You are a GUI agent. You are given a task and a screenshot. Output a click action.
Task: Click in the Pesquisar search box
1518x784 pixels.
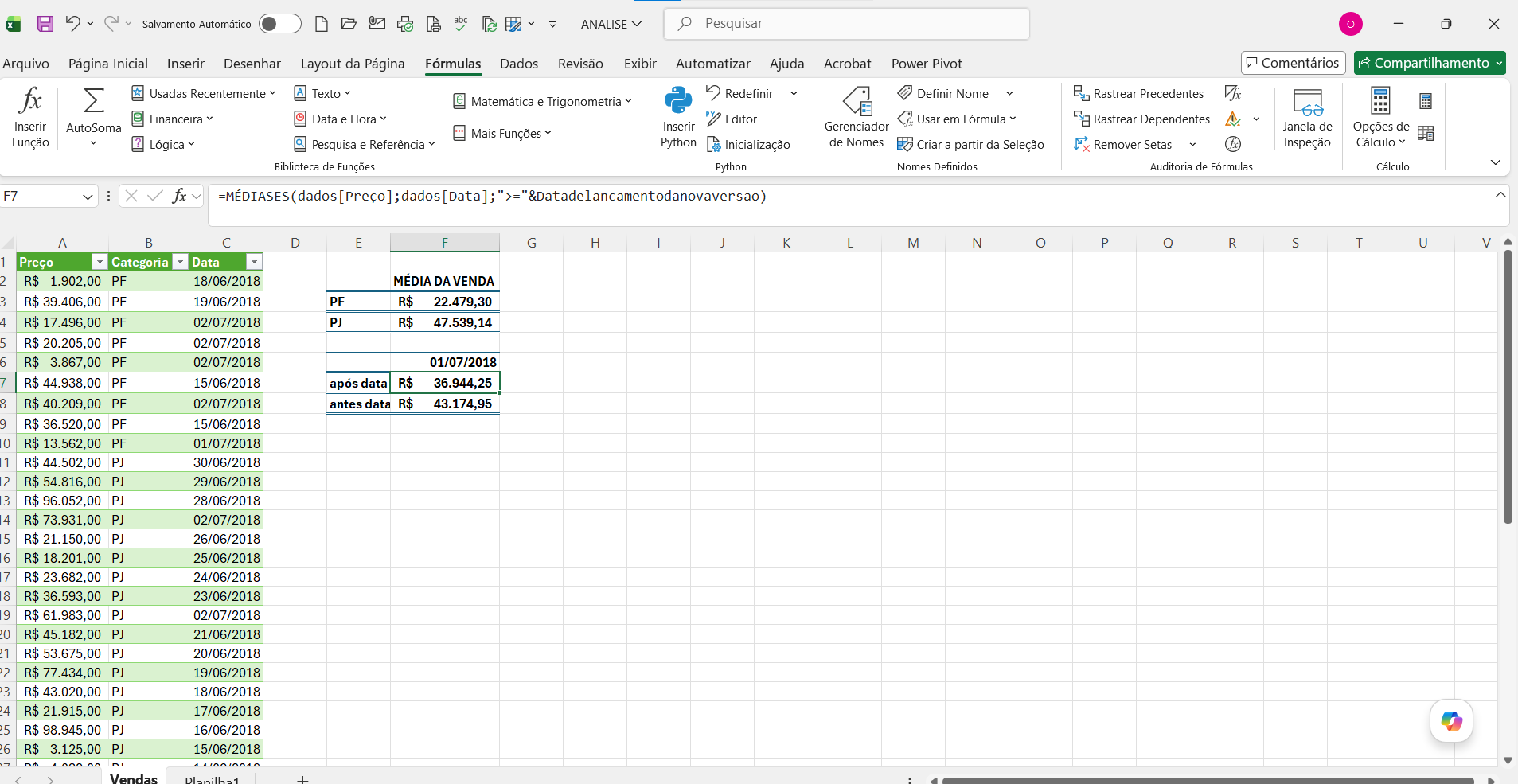pos(847,24)
